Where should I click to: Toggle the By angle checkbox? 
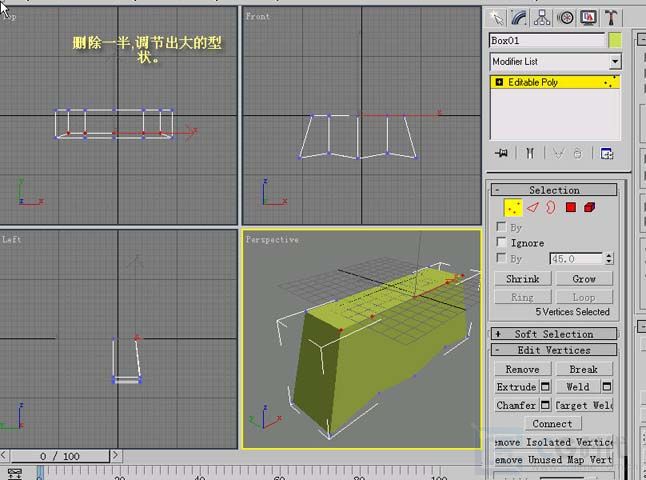coord(501,258)
